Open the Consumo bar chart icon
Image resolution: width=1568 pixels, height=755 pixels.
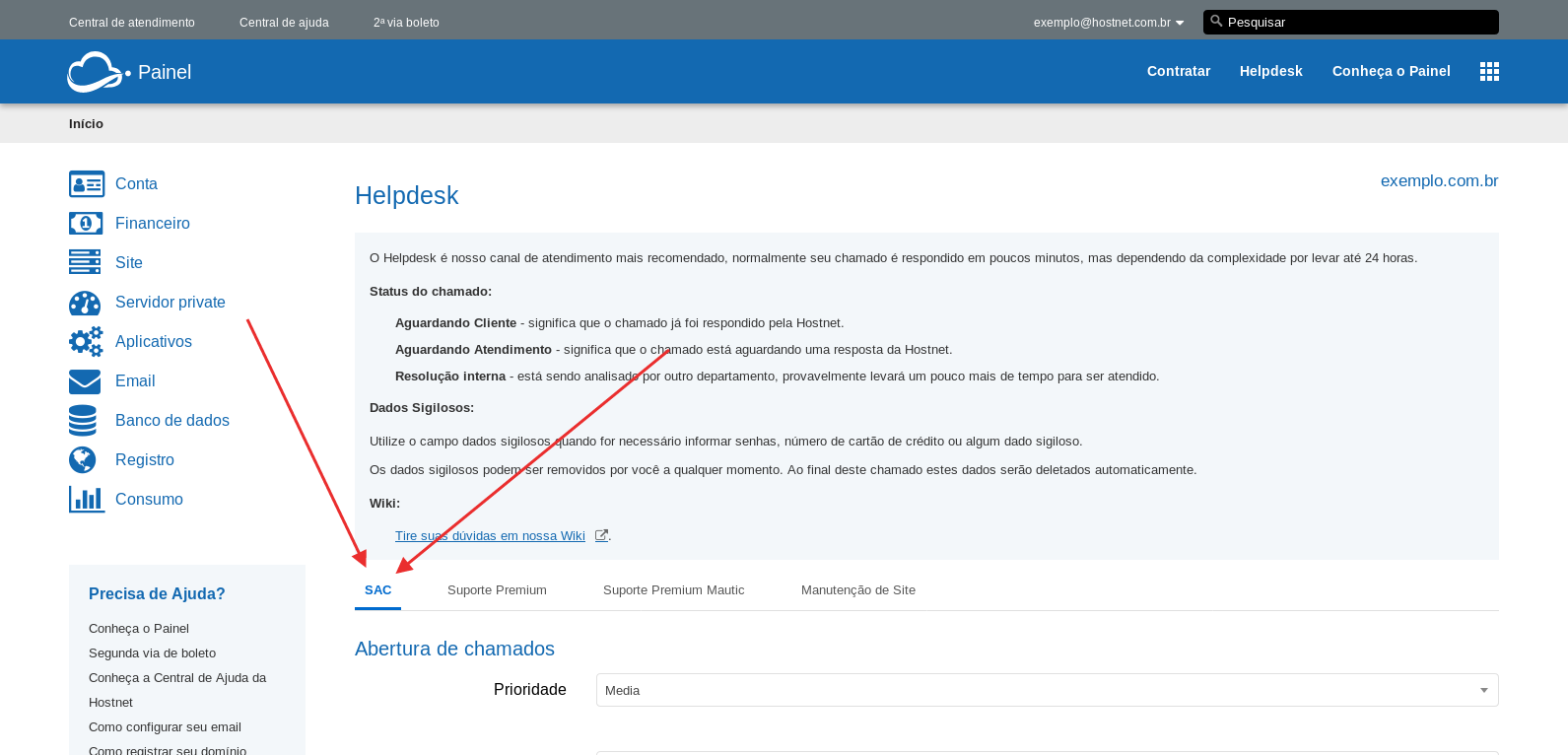87,500
